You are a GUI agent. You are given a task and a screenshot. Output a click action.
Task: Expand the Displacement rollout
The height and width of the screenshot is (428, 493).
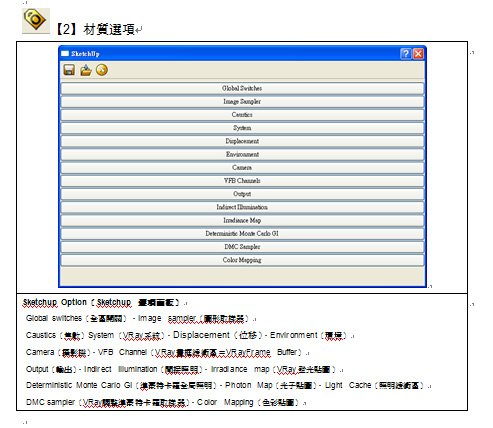pyautogui.click(x=242, y=141)
